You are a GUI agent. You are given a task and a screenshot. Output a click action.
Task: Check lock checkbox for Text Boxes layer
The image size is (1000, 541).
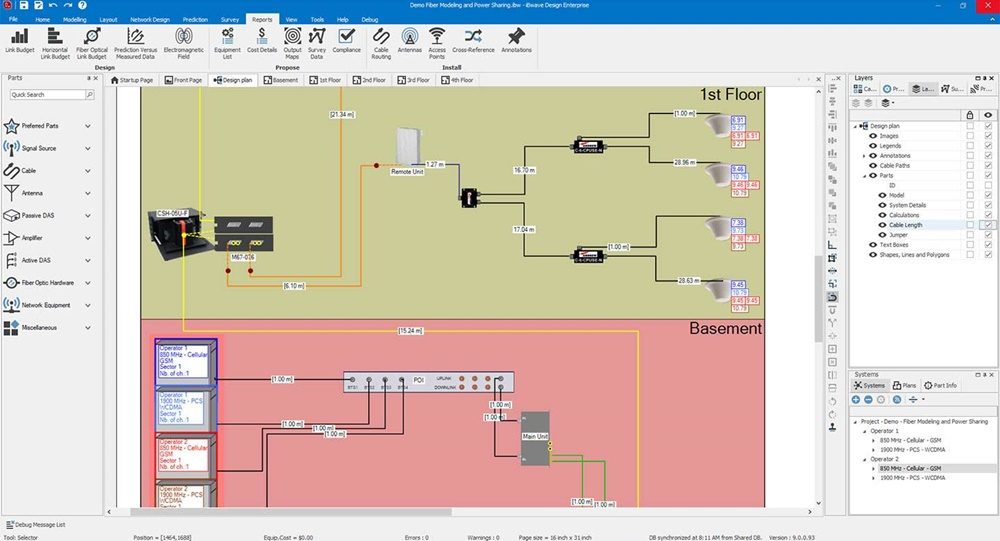tap(970, 244)
